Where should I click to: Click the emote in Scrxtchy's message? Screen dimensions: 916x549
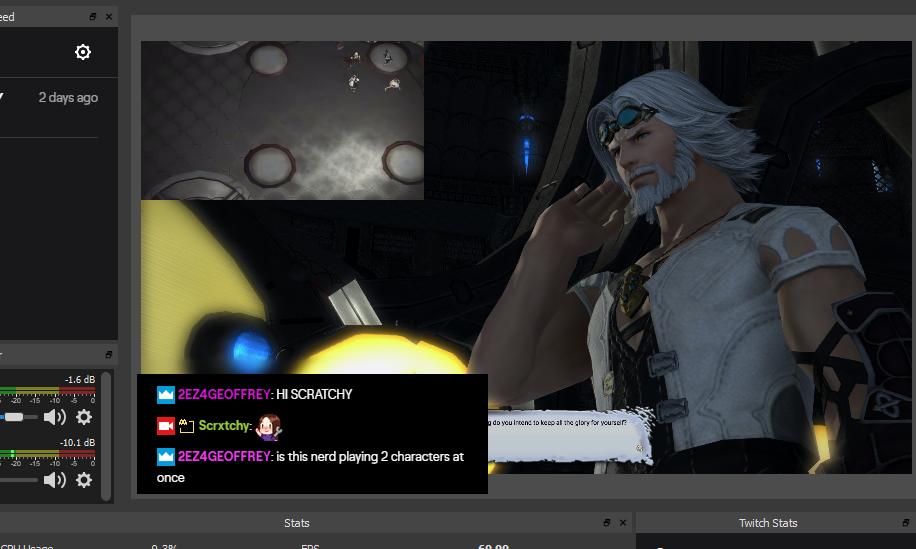tap(268, 427)
